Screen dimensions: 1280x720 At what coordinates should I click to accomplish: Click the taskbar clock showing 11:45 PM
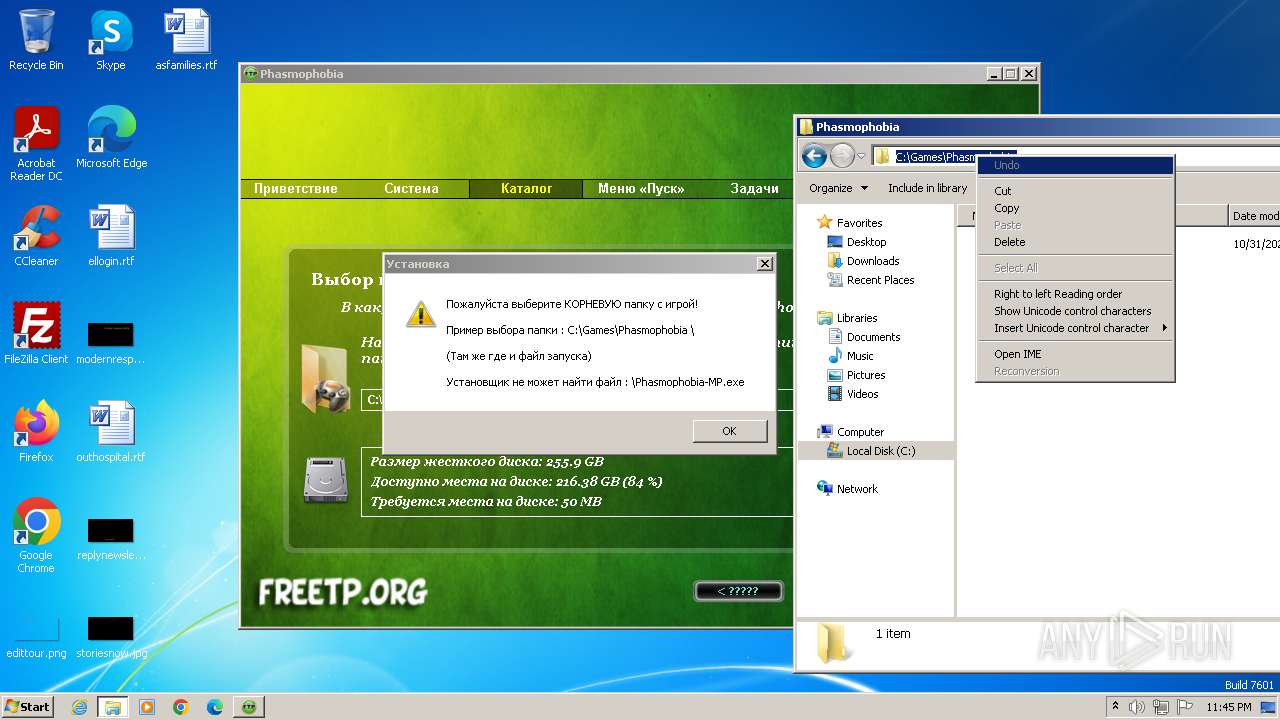tap(1228, 707)
